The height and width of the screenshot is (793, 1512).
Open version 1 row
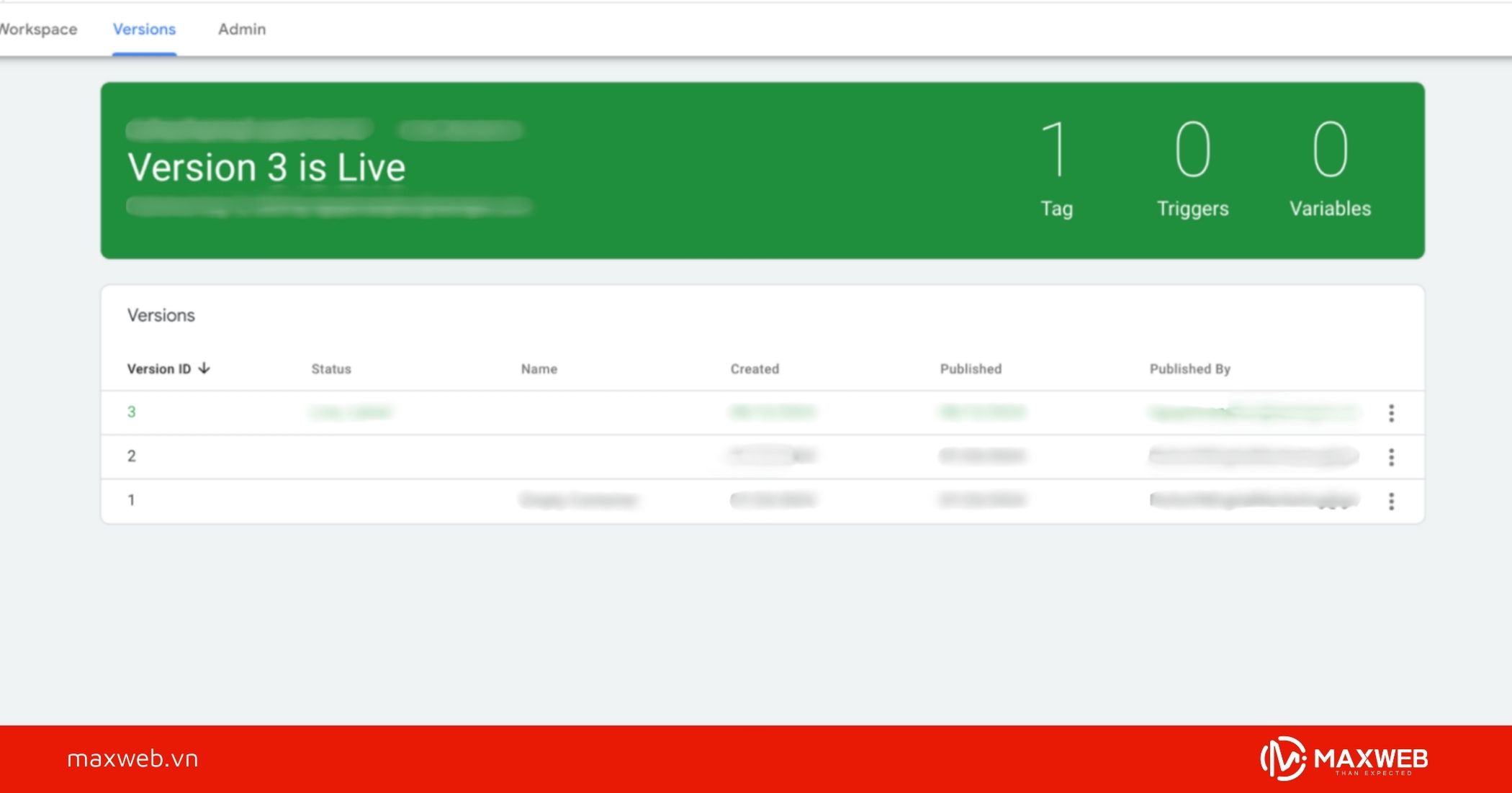click(132, 500)
